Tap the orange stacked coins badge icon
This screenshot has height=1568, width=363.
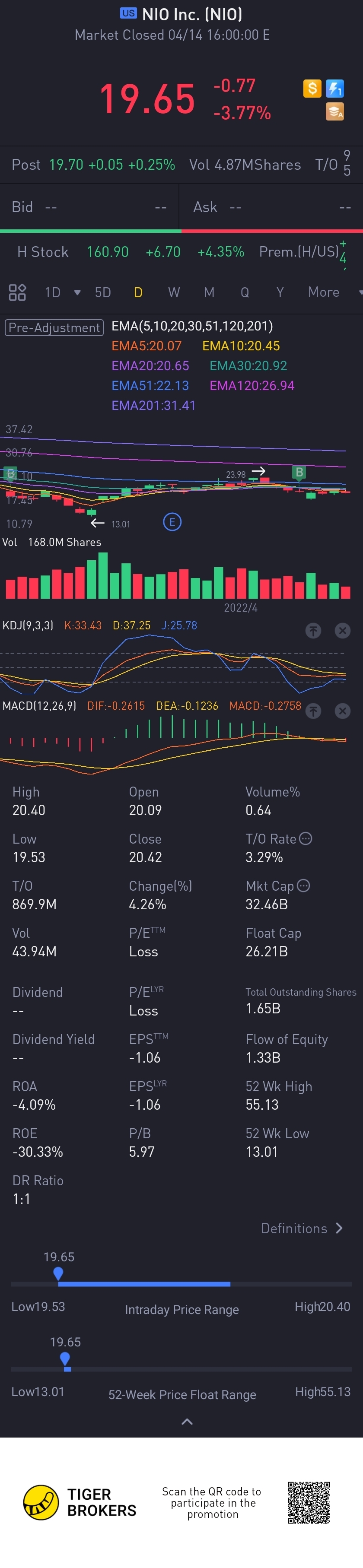[x=335, y=111]
